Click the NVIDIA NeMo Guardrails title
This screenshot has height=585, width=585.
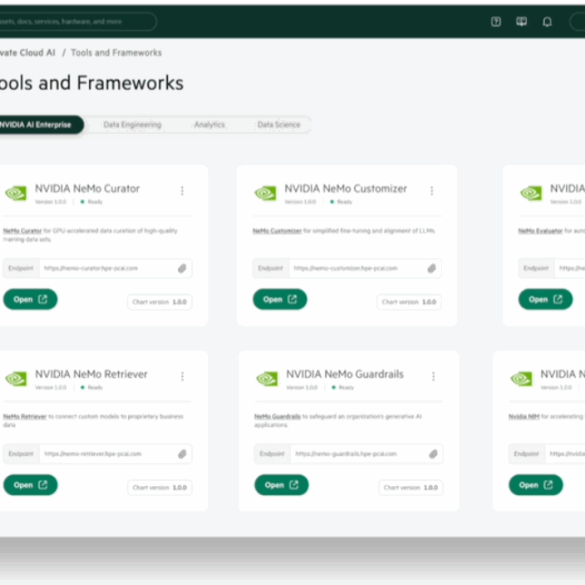(x=345, y=374)
